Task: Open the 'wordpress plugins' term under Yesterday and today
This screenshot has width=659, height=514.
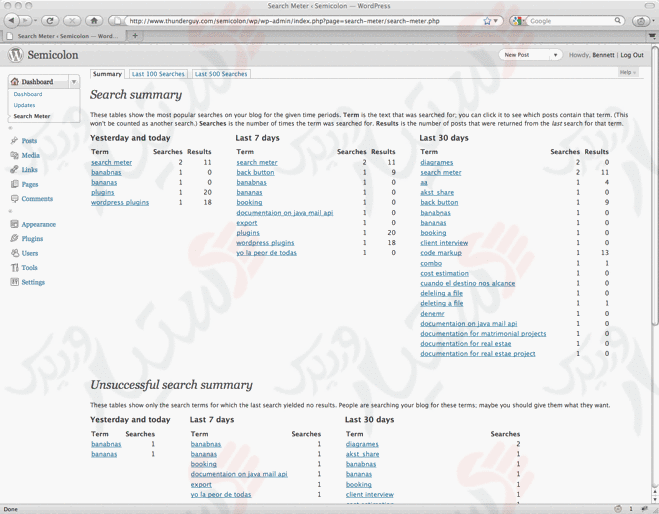Action: pos(120,203)
